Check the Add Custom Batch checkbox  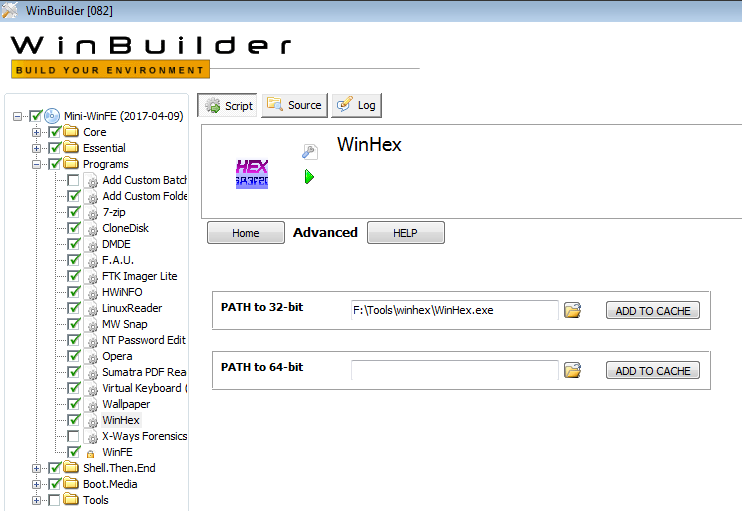click(74, 180)
